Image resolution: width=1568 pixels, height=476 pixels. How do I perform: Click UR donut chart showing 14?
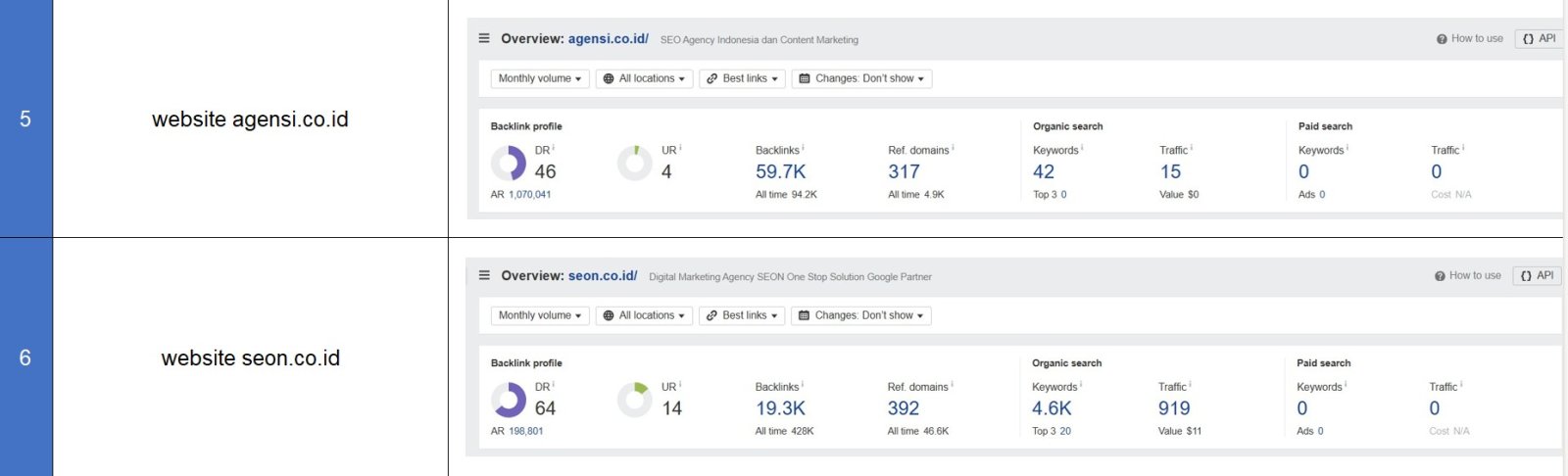click(x=635, y=401)
